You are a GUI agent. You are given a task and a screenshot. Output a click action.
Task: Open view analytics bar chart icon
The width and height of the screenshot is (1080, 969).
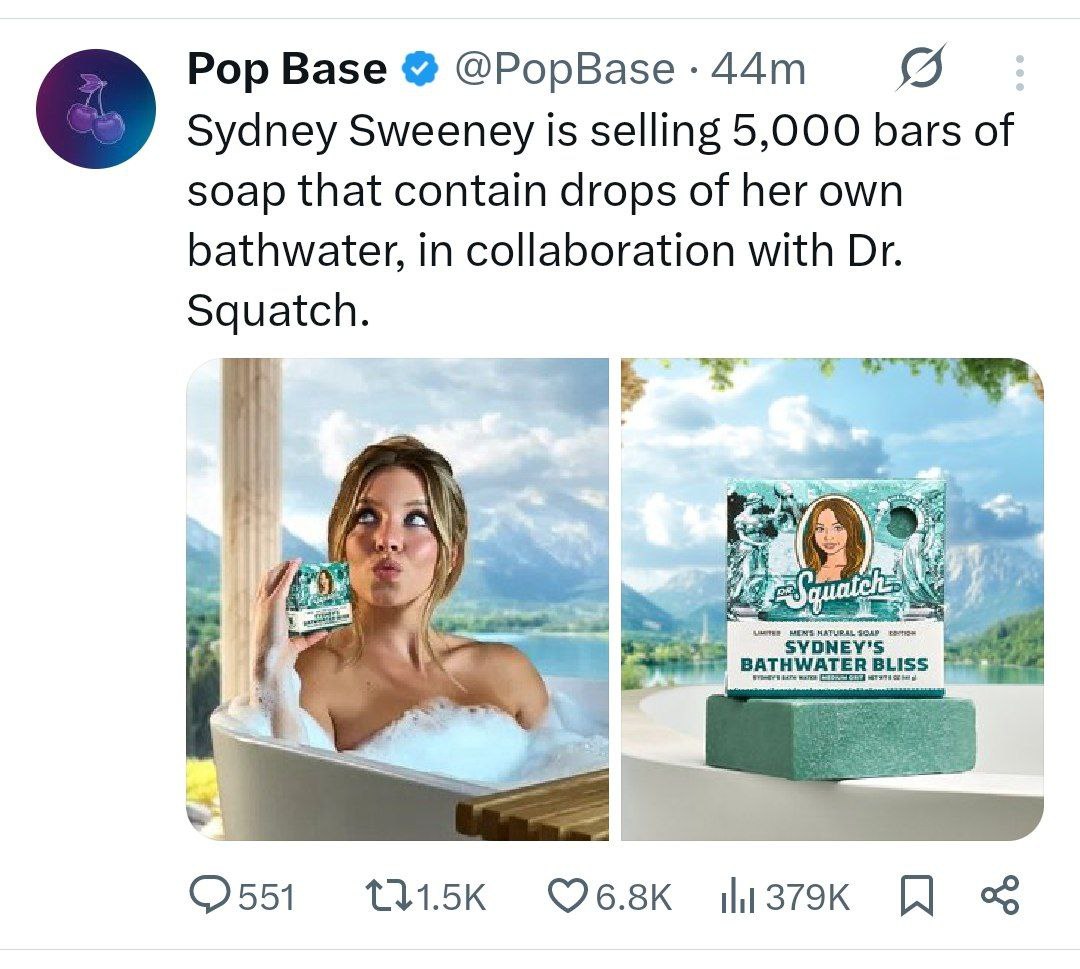click(x=737, y=895)
